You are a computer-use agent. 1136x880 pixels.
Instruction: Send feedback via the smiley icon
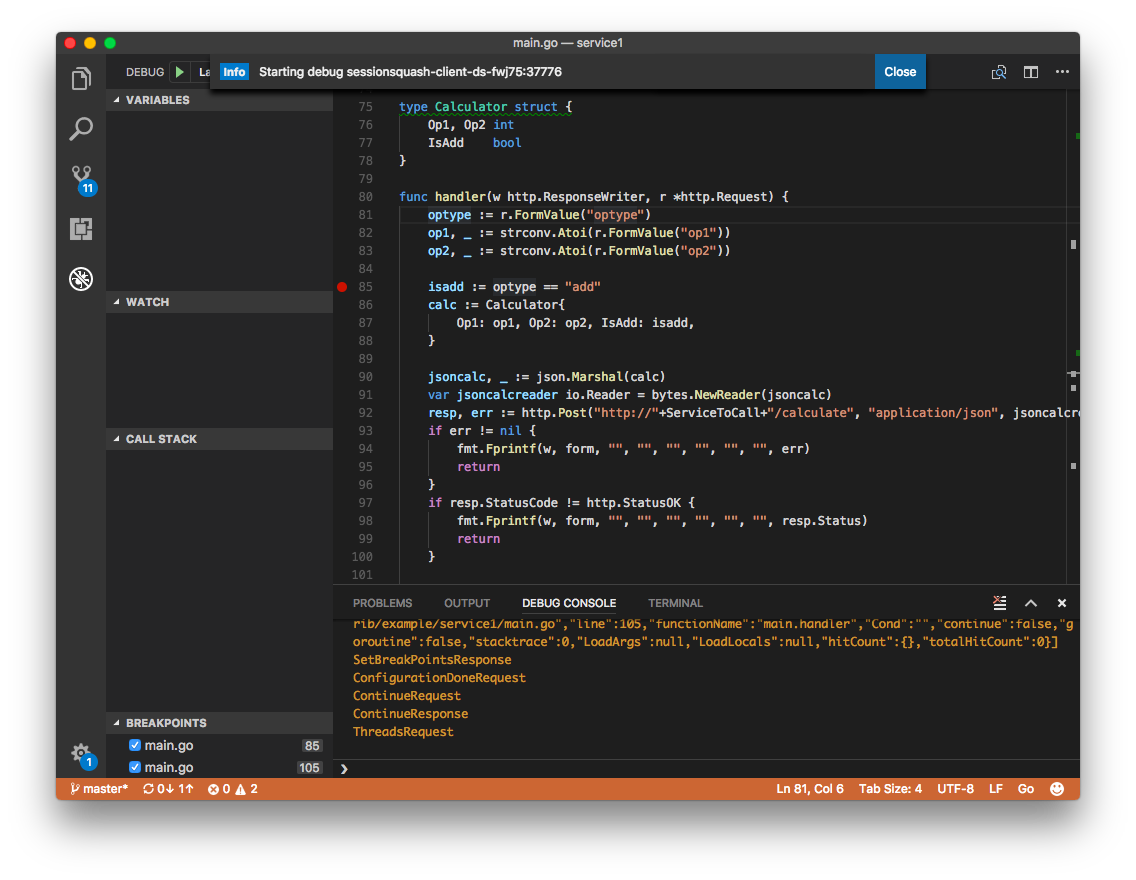pyautogui.click(x=1057, y=789)
